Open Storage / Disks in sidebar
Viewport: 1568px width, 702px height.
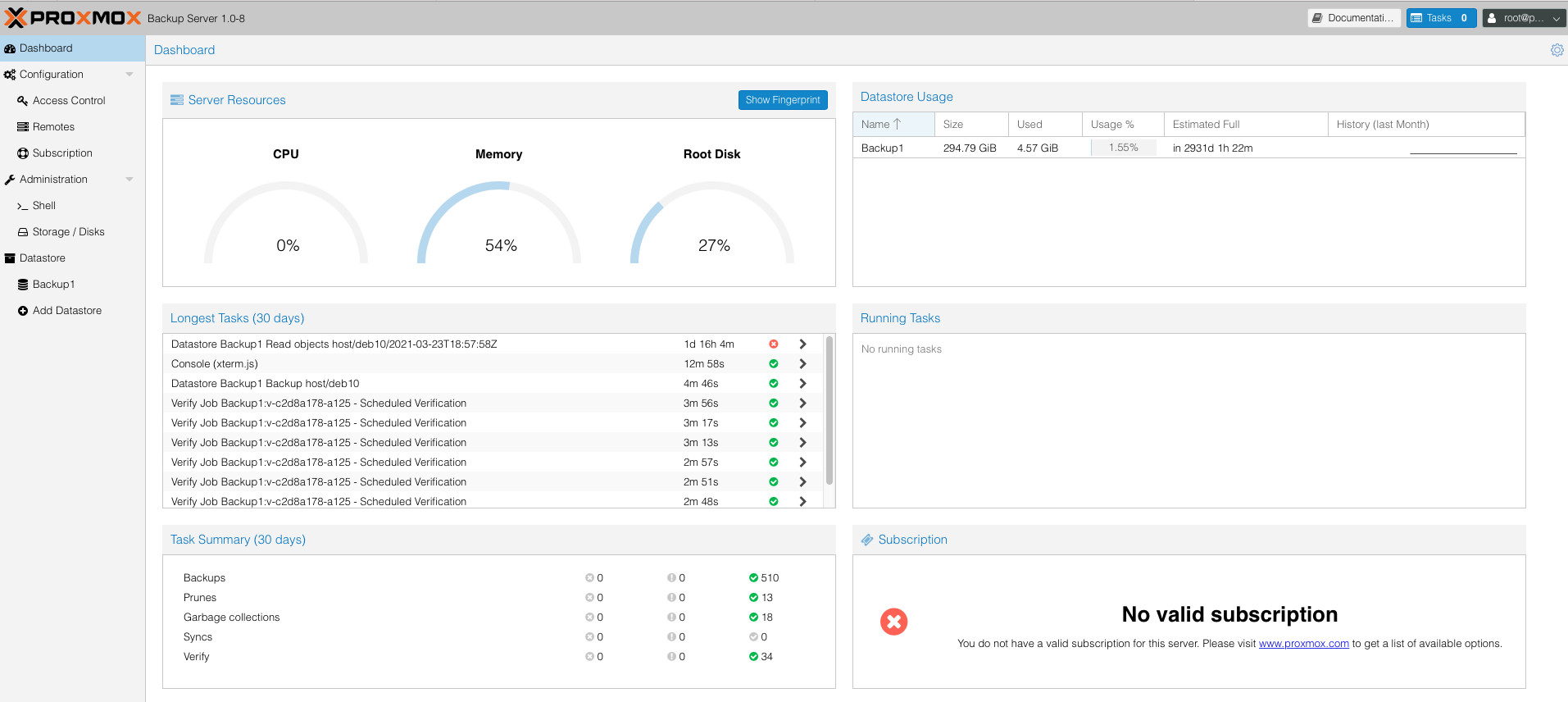(x=73, y=232)
